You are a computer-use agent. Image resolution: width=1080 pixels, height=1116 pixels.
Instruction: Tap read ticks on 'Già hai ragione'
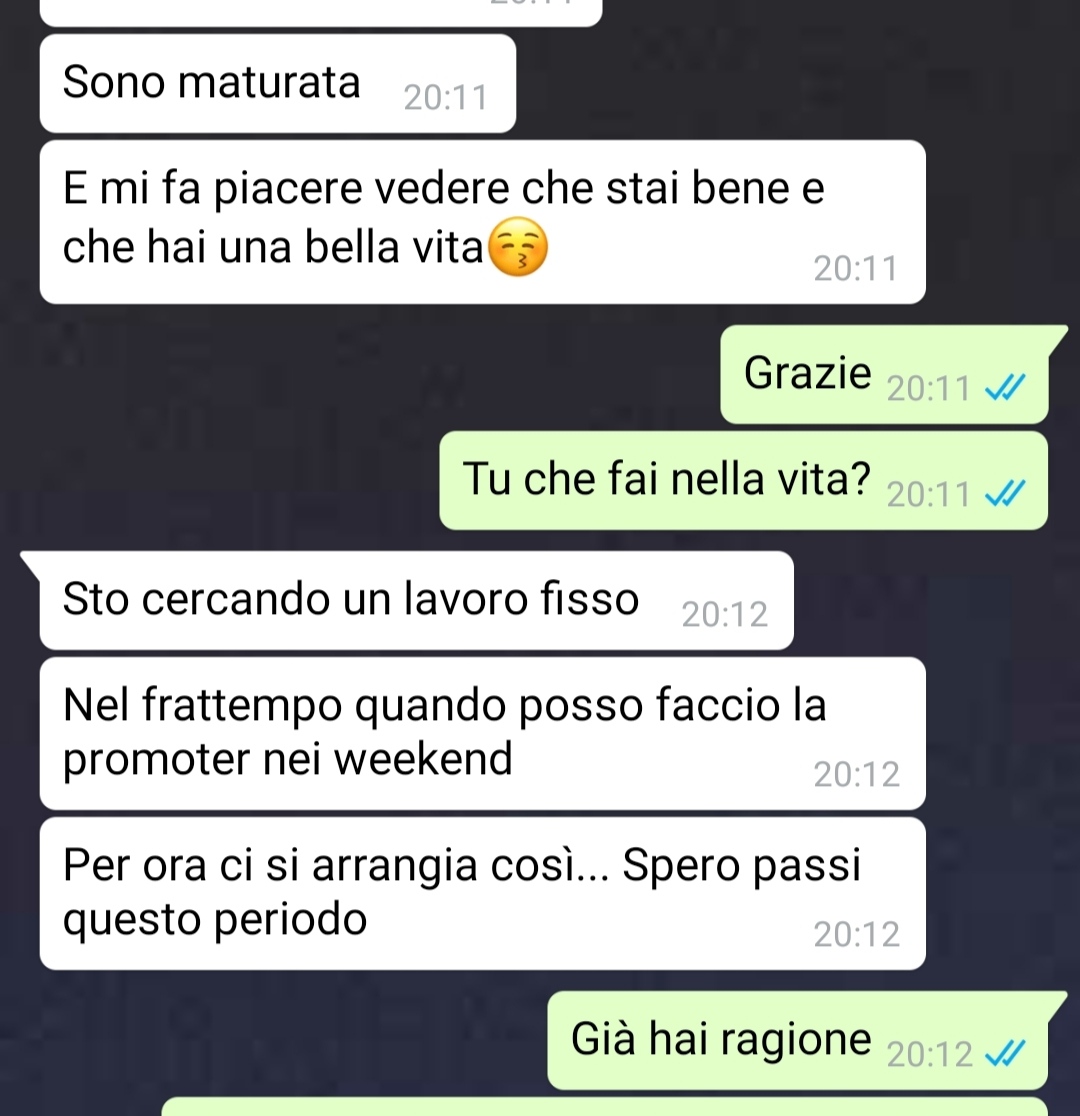click(1005, 1054)
